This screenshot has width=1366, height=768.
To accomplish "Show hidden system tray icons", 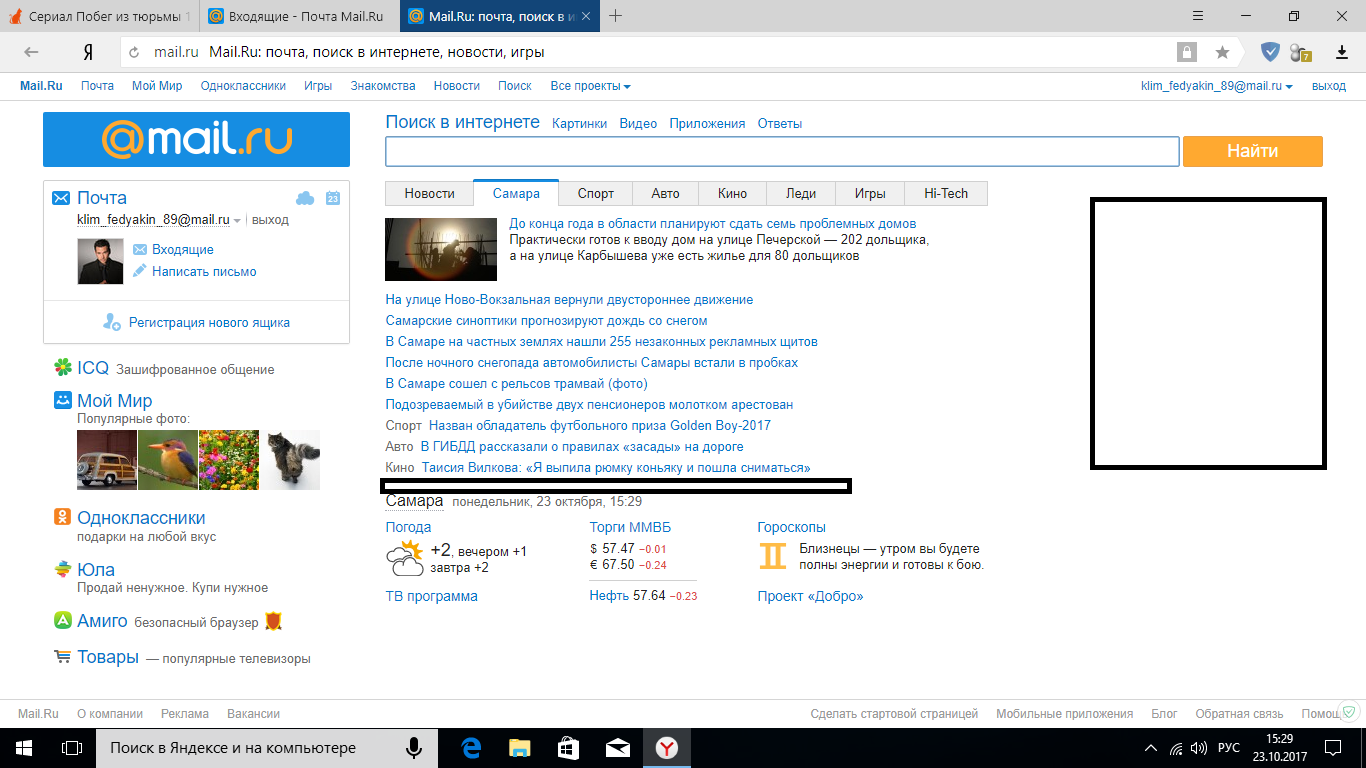I will pos(1149,748).
